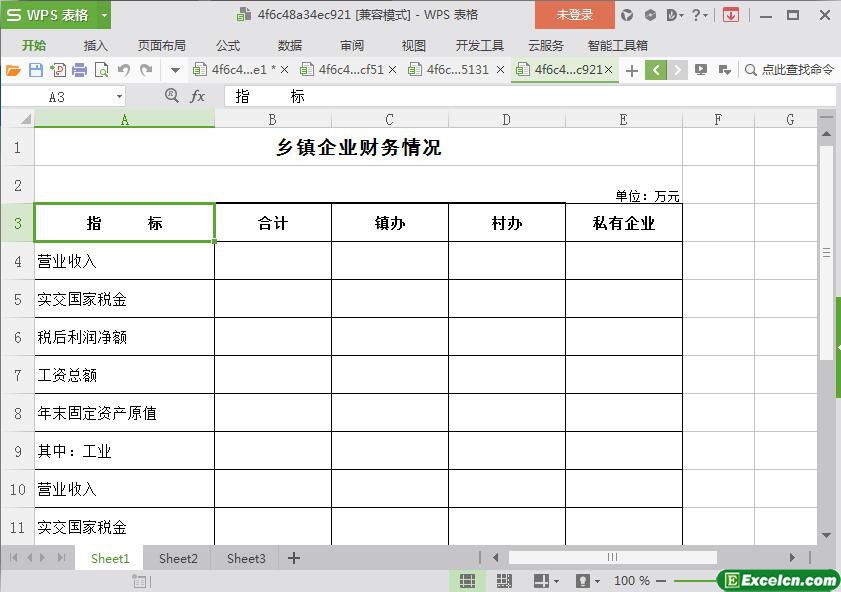The image size is (841, 592).
Task: Select the 合计 header cell
Action: pos(273,223)
